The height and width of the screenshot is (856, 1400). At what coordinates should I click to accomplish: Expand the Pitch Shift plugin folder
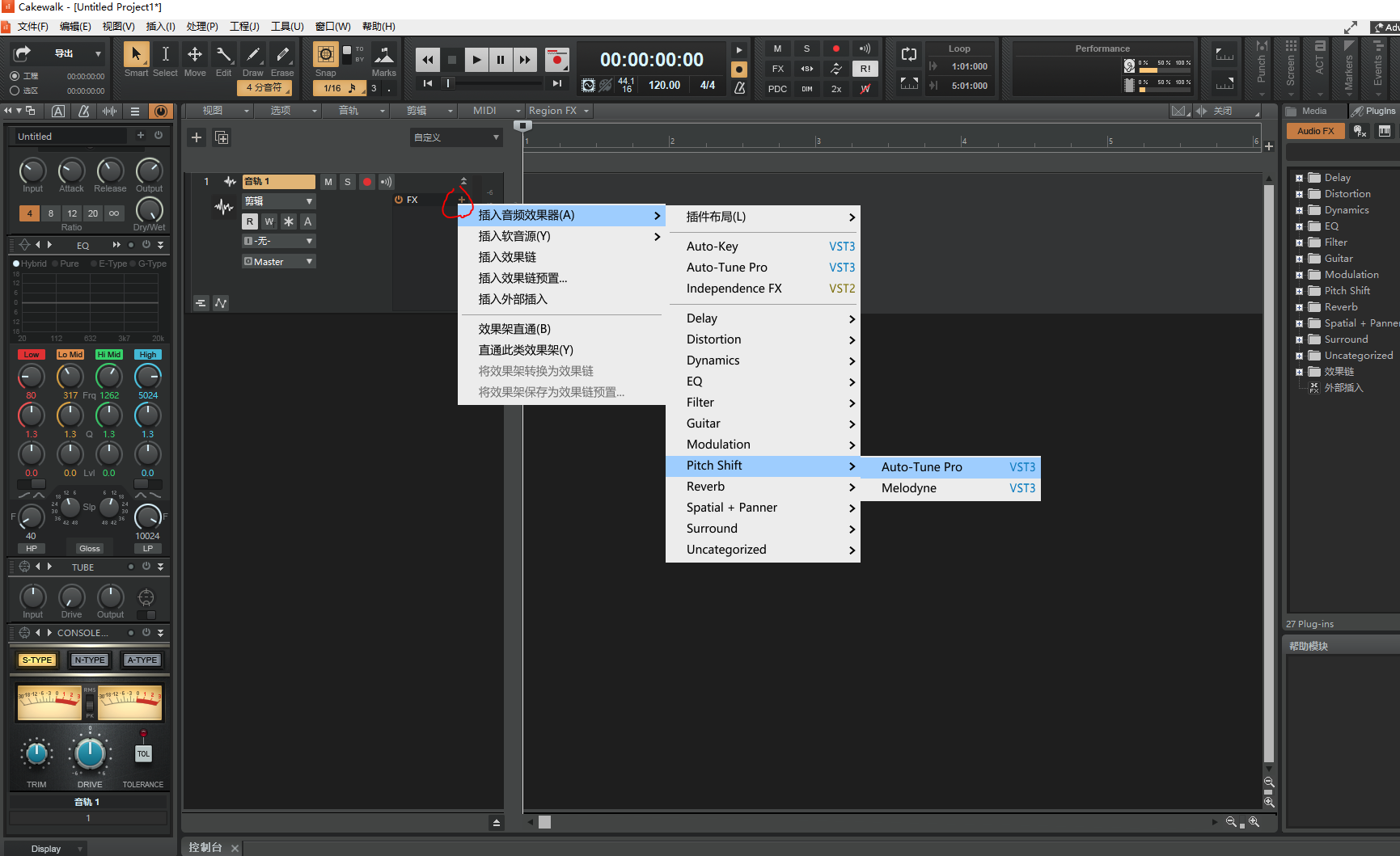pyautogui.click(x=1300, y=291)
